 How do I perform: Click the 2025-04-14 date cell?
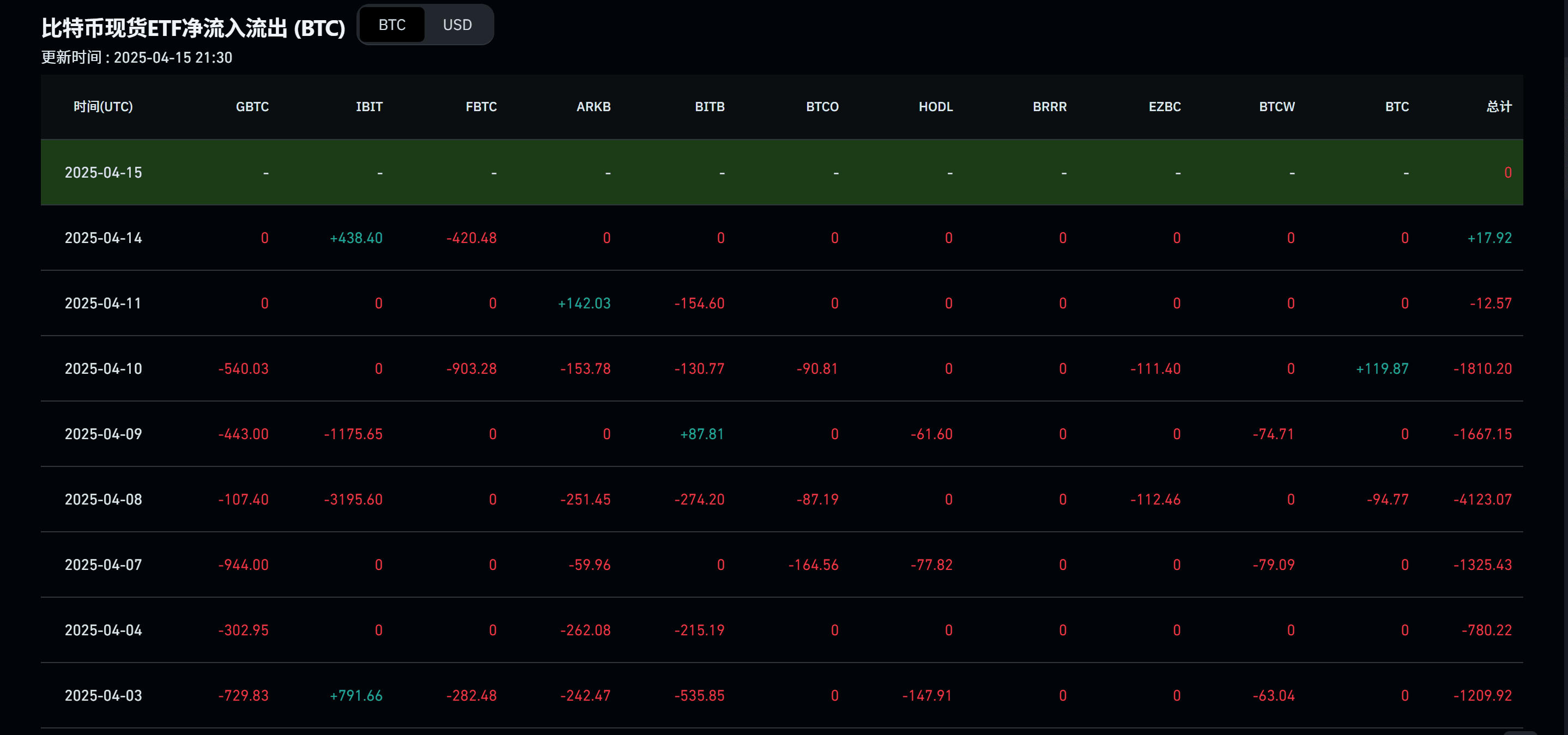103,238
